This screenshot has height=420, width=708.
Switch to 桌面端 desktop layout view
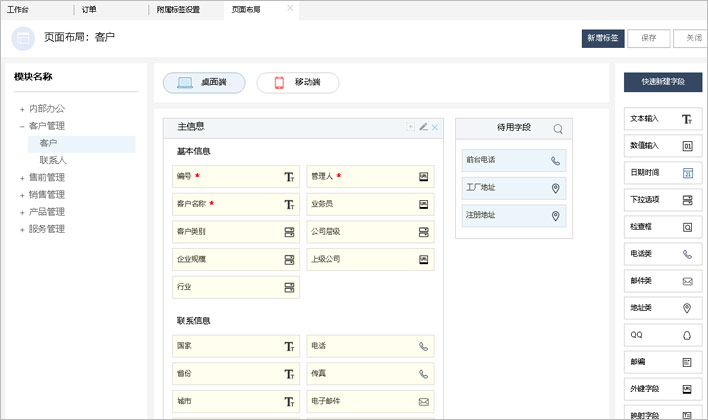(204, 82)
